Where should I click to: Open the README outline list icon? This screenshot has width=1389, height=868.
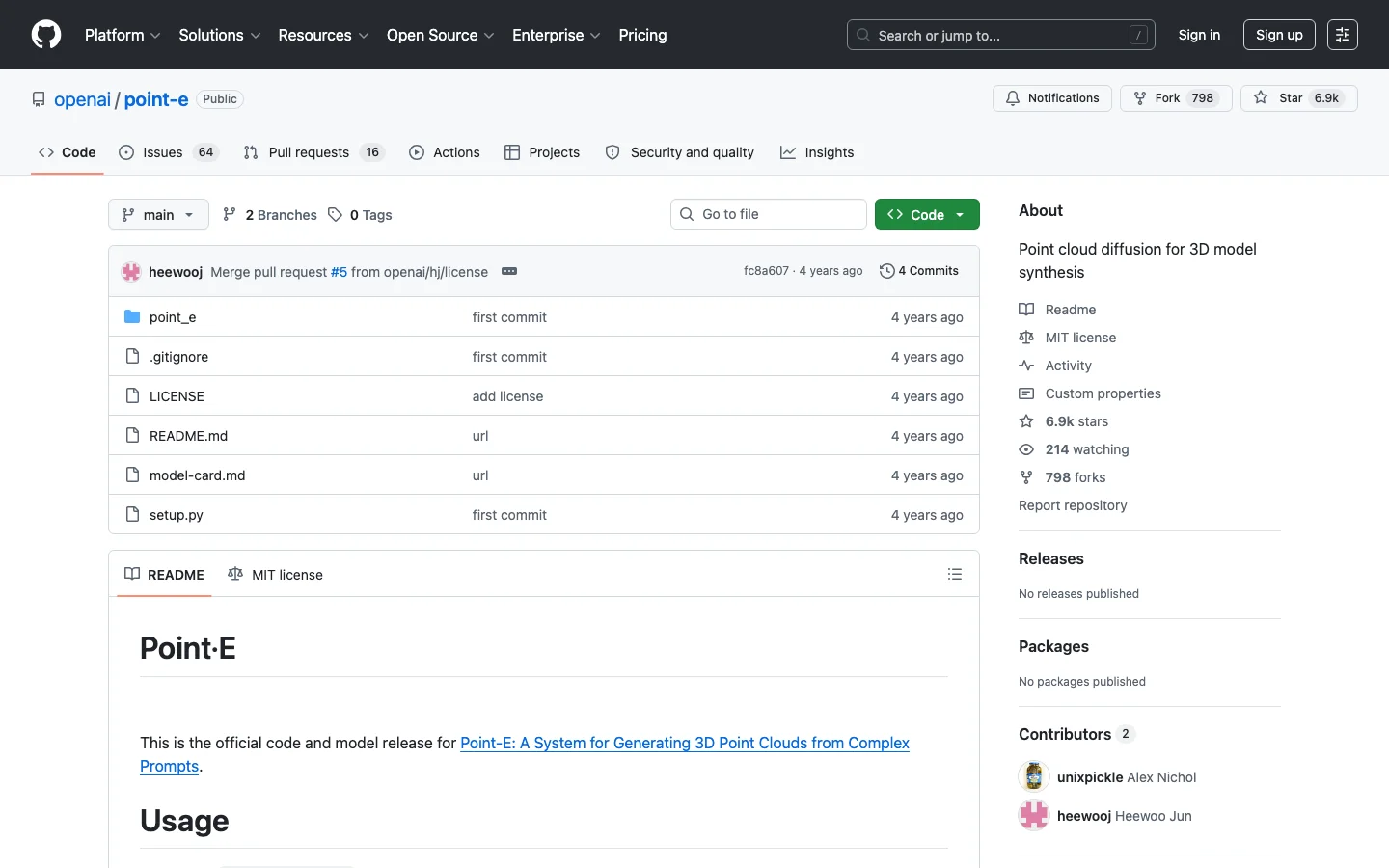click(x=955, y=574)
